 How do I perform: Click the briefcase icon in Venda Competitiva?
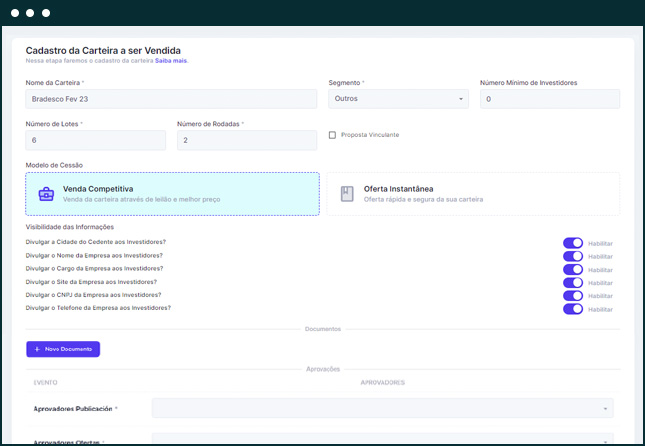46,194
